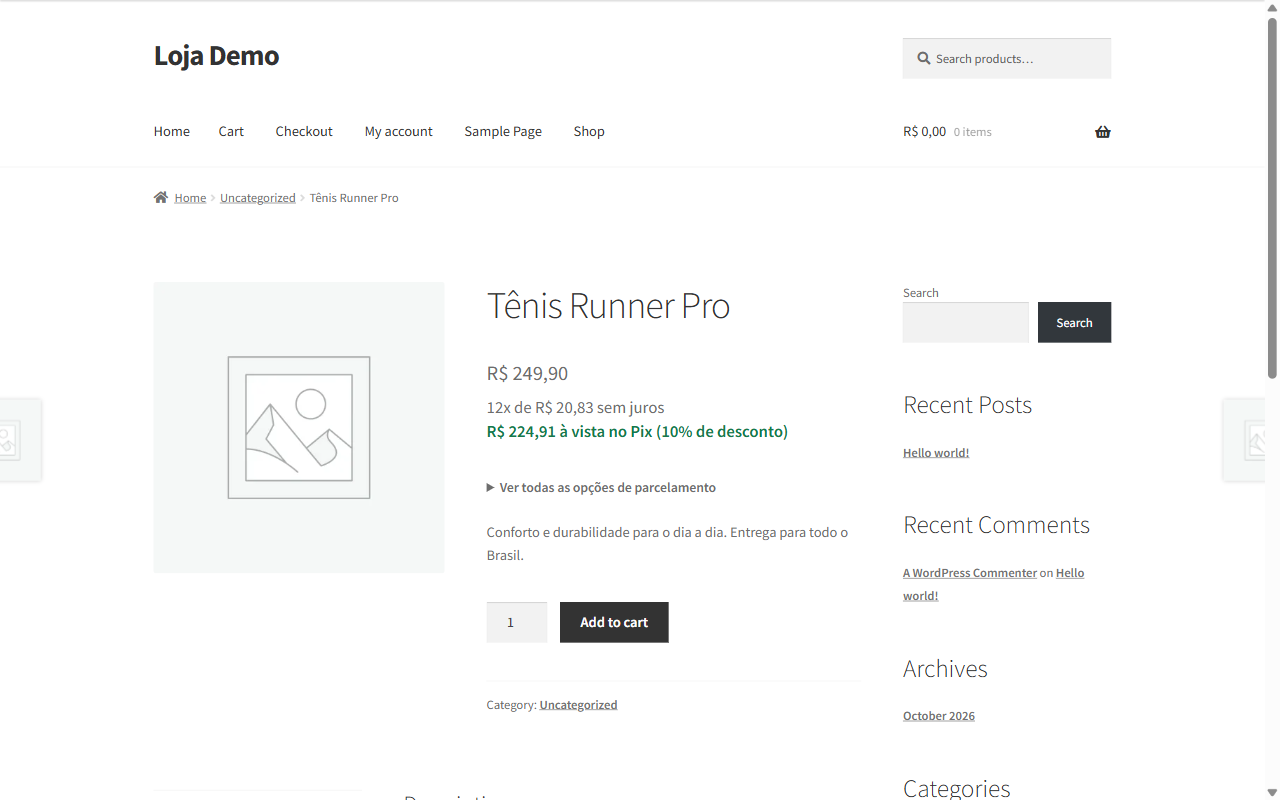Click the Recent Comments heading
This screenshot has width=1280, height=800.
coord(996,525)
